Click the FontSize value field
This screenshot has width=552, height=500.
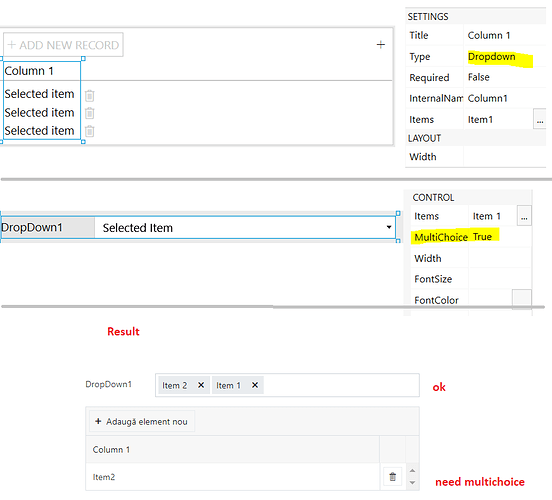pyautogui.click(x=499, y=279)
